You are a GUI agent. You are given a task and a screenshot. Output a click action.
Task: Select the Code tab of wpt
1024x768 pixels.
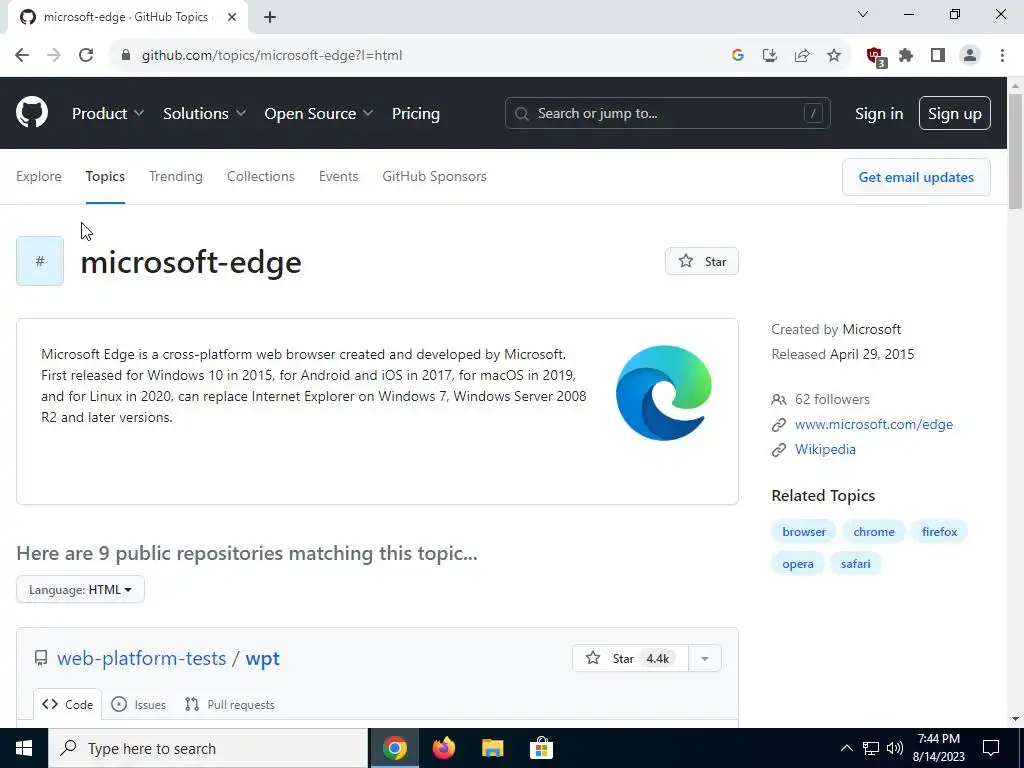[x=68, y=705]
